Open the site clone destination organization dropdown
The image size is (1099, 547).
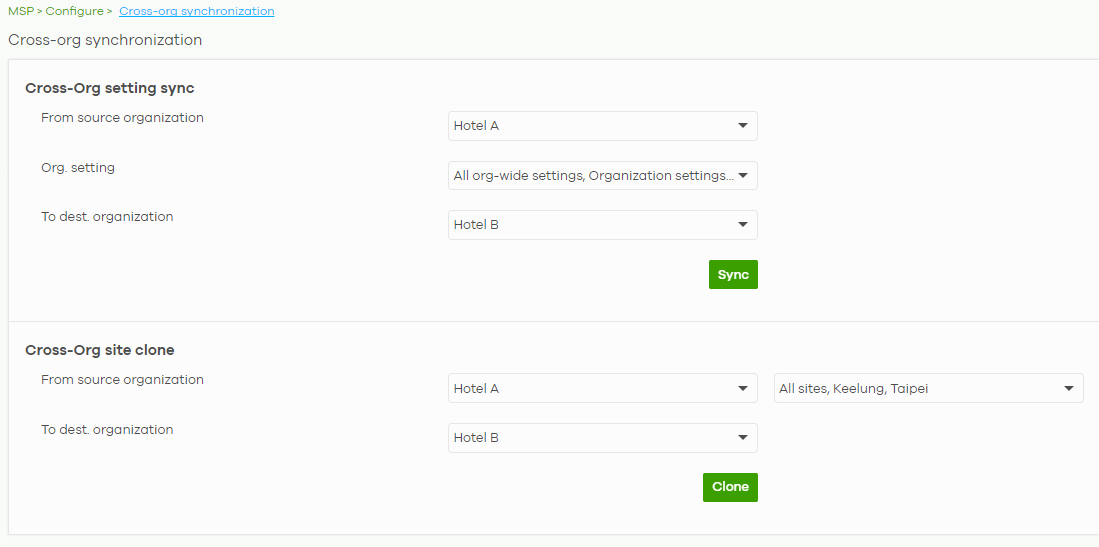pos(603,438)
